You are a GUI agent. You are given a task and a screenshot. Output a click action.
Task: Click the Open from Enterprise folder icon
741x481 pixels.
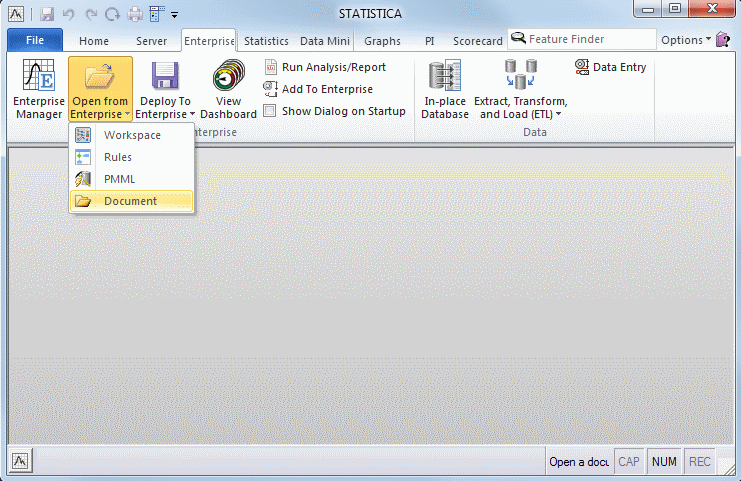(100, 76)
